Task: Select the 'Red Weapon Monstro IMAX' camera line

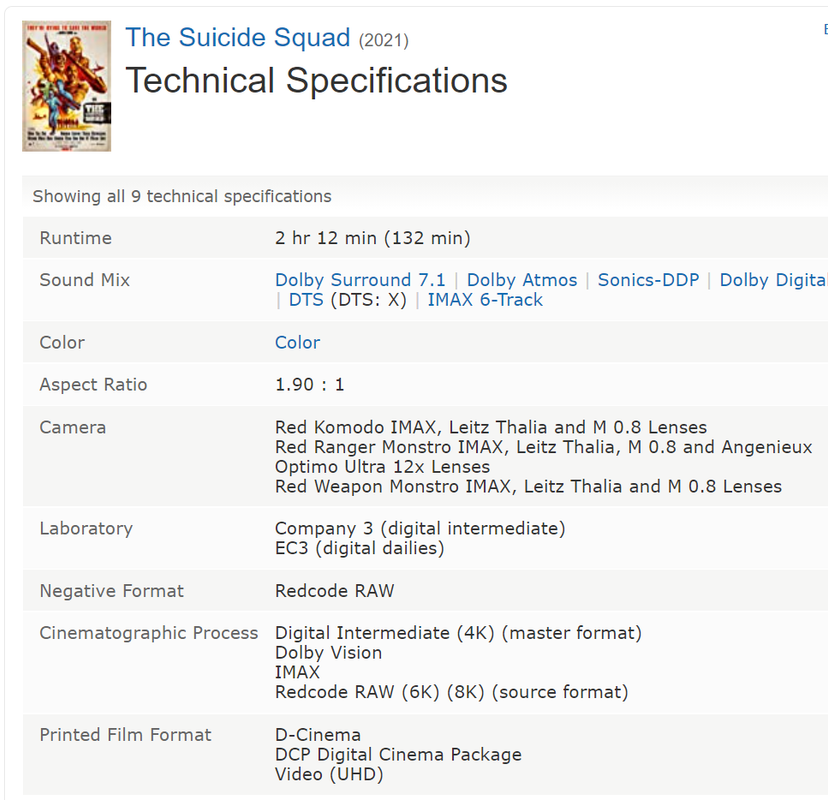Action: tap(528, 486)
